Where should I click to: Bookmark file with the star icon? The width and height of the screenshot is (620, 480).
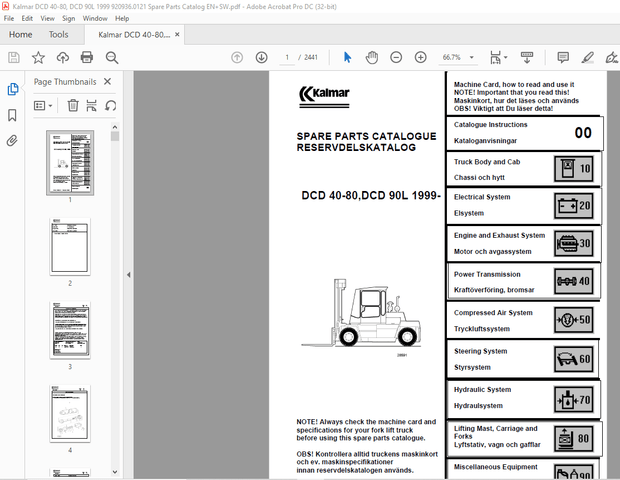(x=38, y=58)
